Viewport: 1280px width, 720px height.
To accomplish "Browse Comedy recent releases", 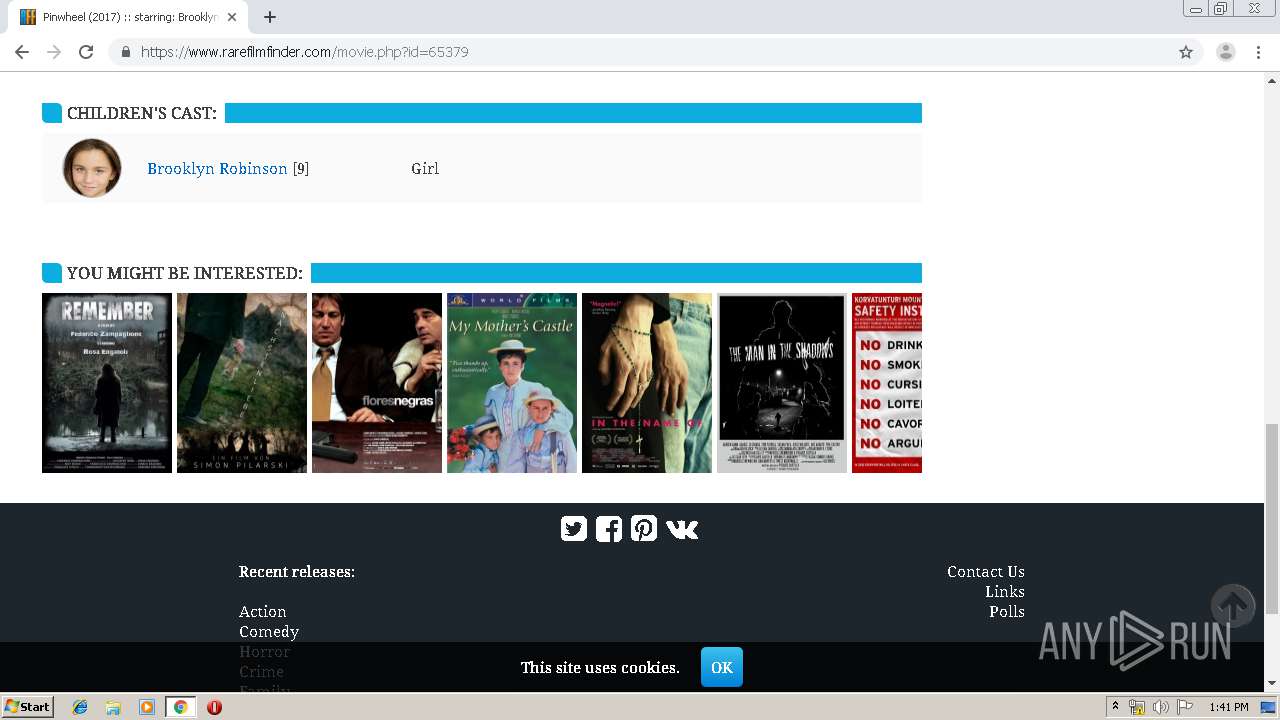I will 269,632.
